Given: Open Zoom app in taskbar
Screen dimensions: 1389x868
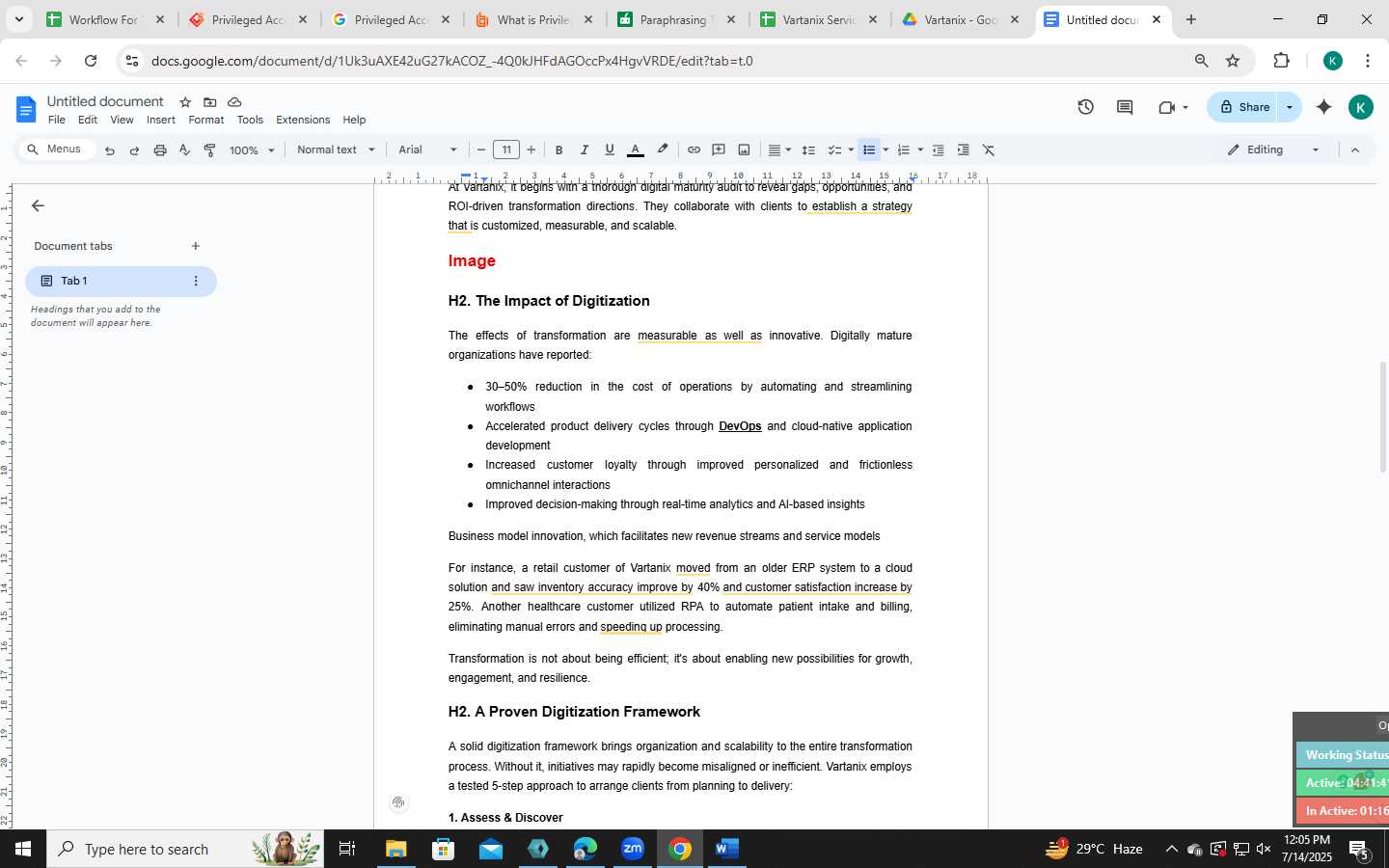Looking at the screenshot, I should pyautogui.click(x=633, y=849).
